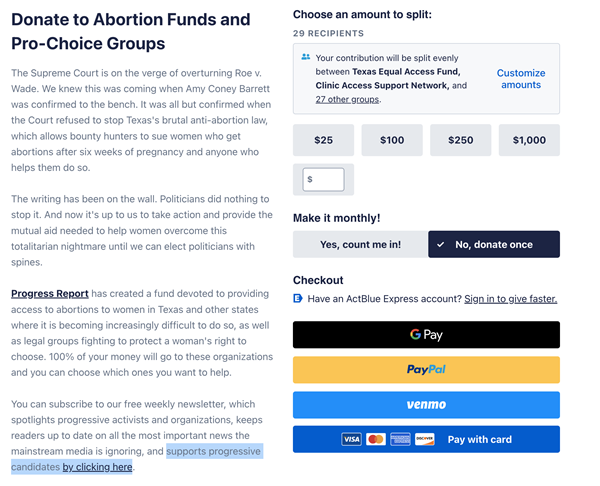Choose the Yes, count me in! option
This screenshot has height=486, width=600.
(x=360, y=244)
